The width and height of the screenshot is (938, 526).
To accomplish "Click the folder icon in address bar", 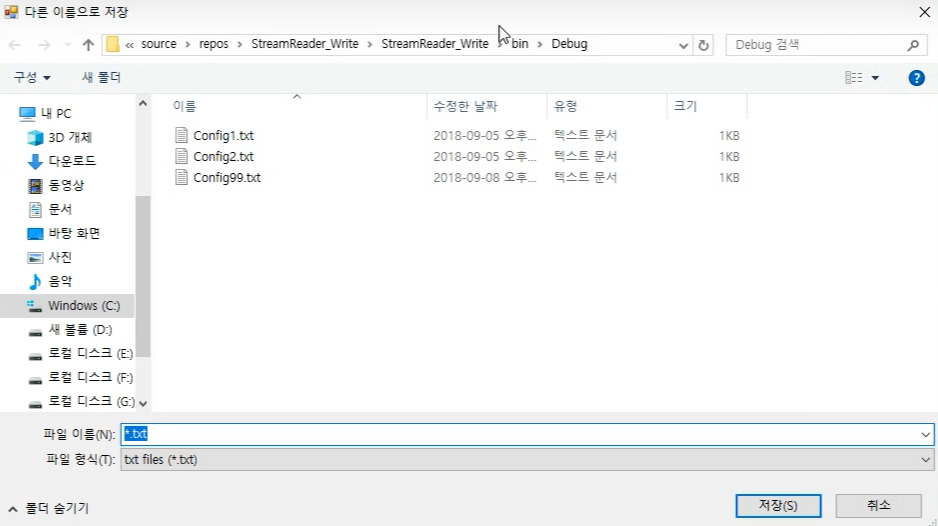I will 112,44.
